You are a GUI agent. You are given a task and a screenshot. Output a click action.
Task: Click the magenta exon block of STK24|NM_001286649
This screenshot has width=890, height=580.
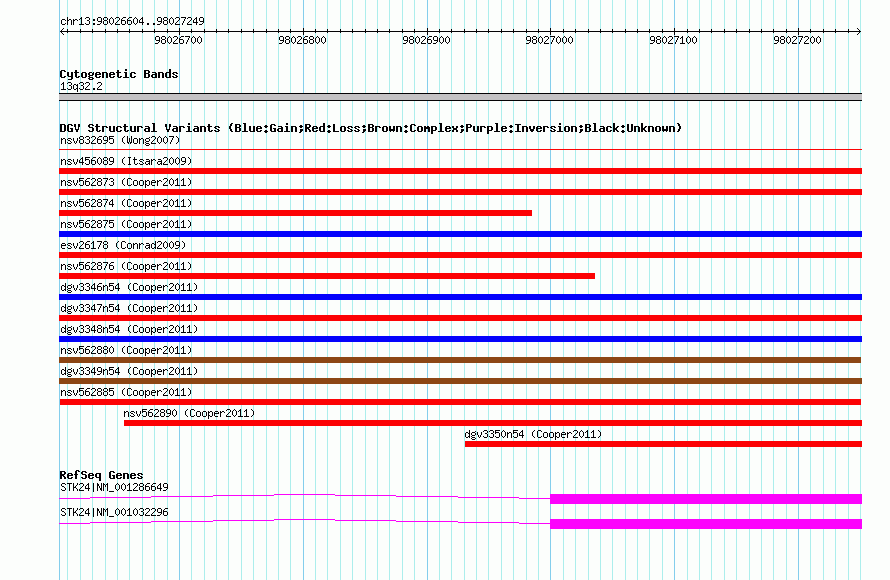(x=706, y=499)
